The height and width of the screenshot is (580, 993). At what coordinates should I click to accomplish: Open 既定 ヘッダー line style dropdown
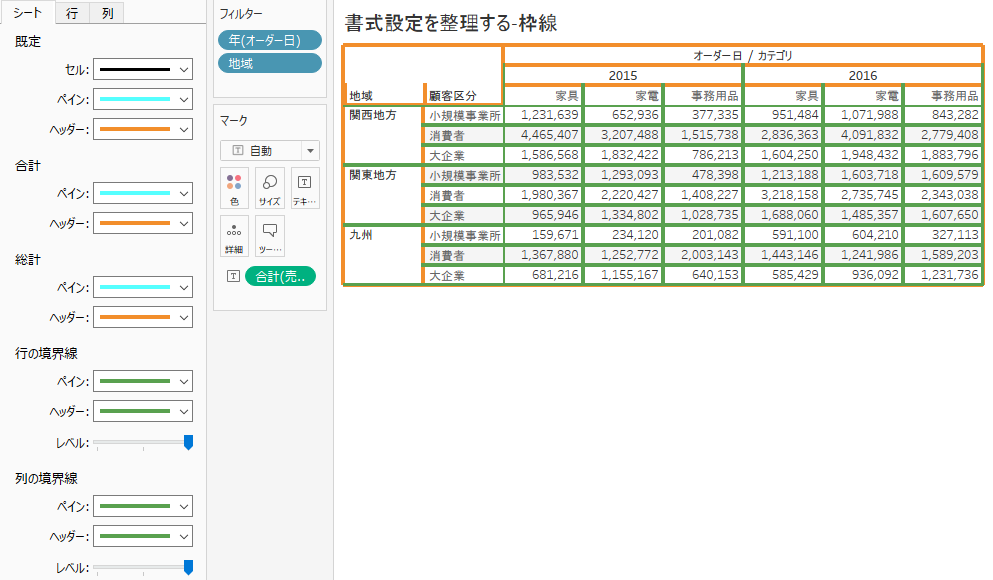click(143, 130)
